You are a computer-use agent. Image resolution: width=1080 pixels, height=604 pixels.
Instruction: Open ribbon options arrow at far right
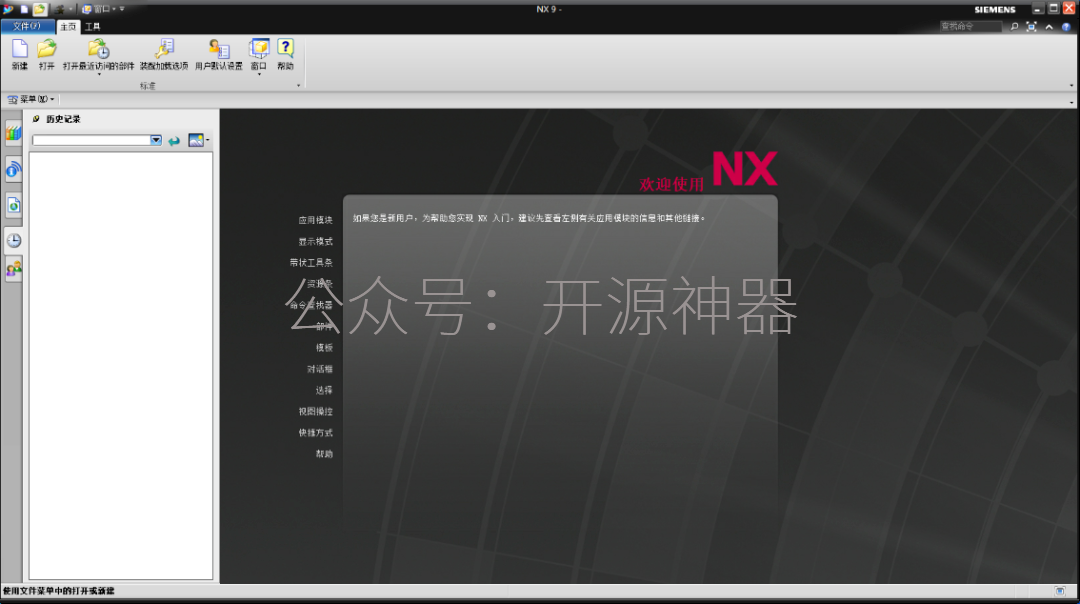pyautogui.click(x=1071, y=85)
